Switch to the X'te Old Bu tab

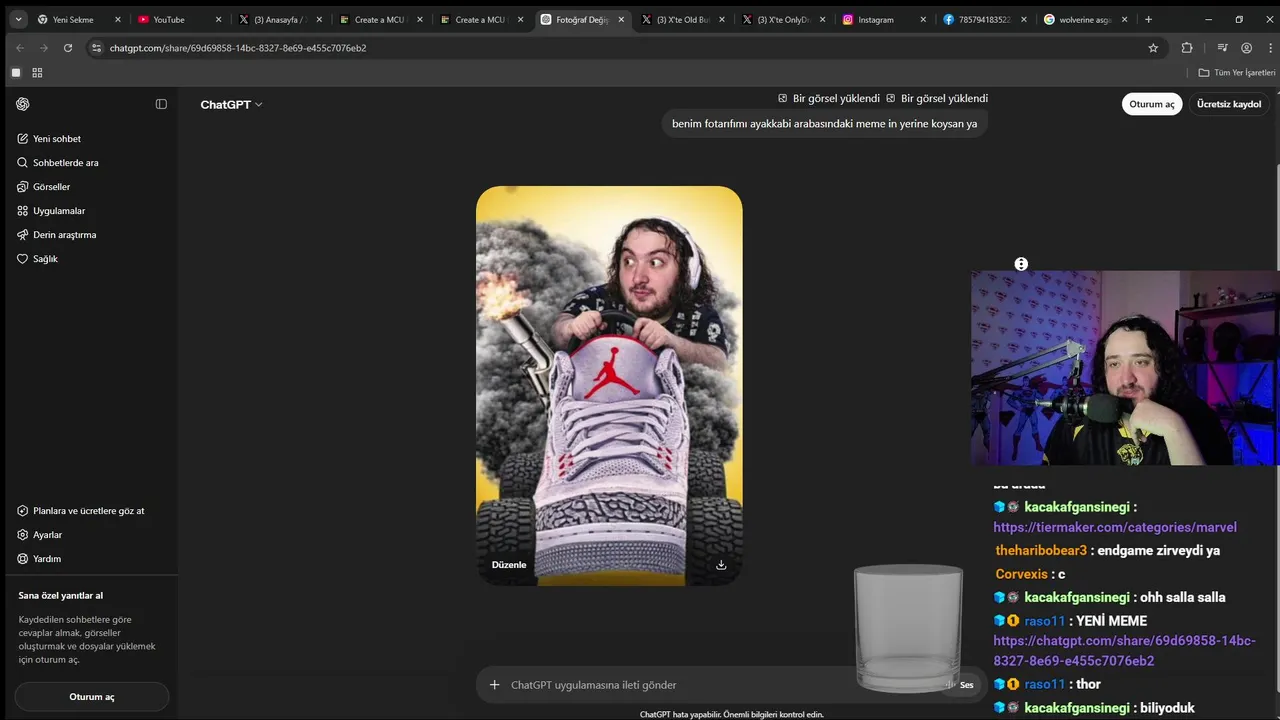coord(682,19)
